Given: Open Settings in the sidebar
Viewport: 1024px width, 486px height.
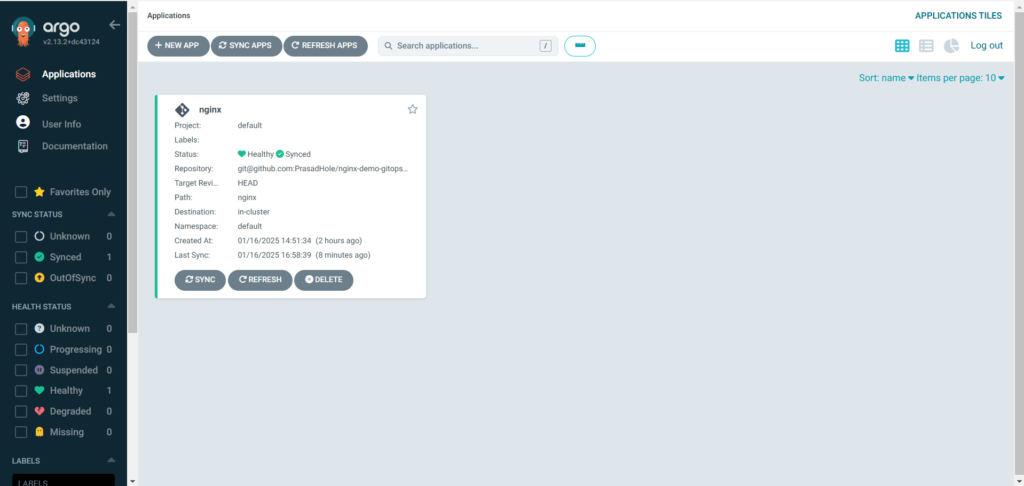Looking at the screenshot, I should 59,98.
